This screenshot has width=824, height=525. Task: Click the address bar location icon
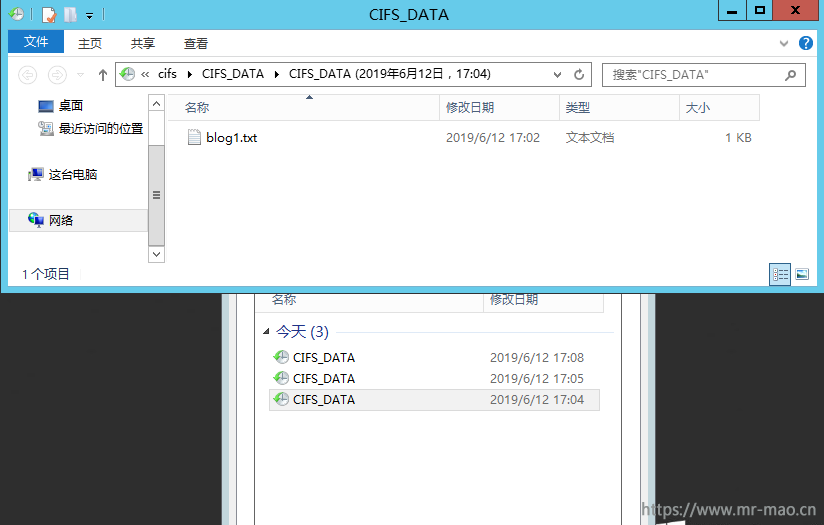(127, 74)
